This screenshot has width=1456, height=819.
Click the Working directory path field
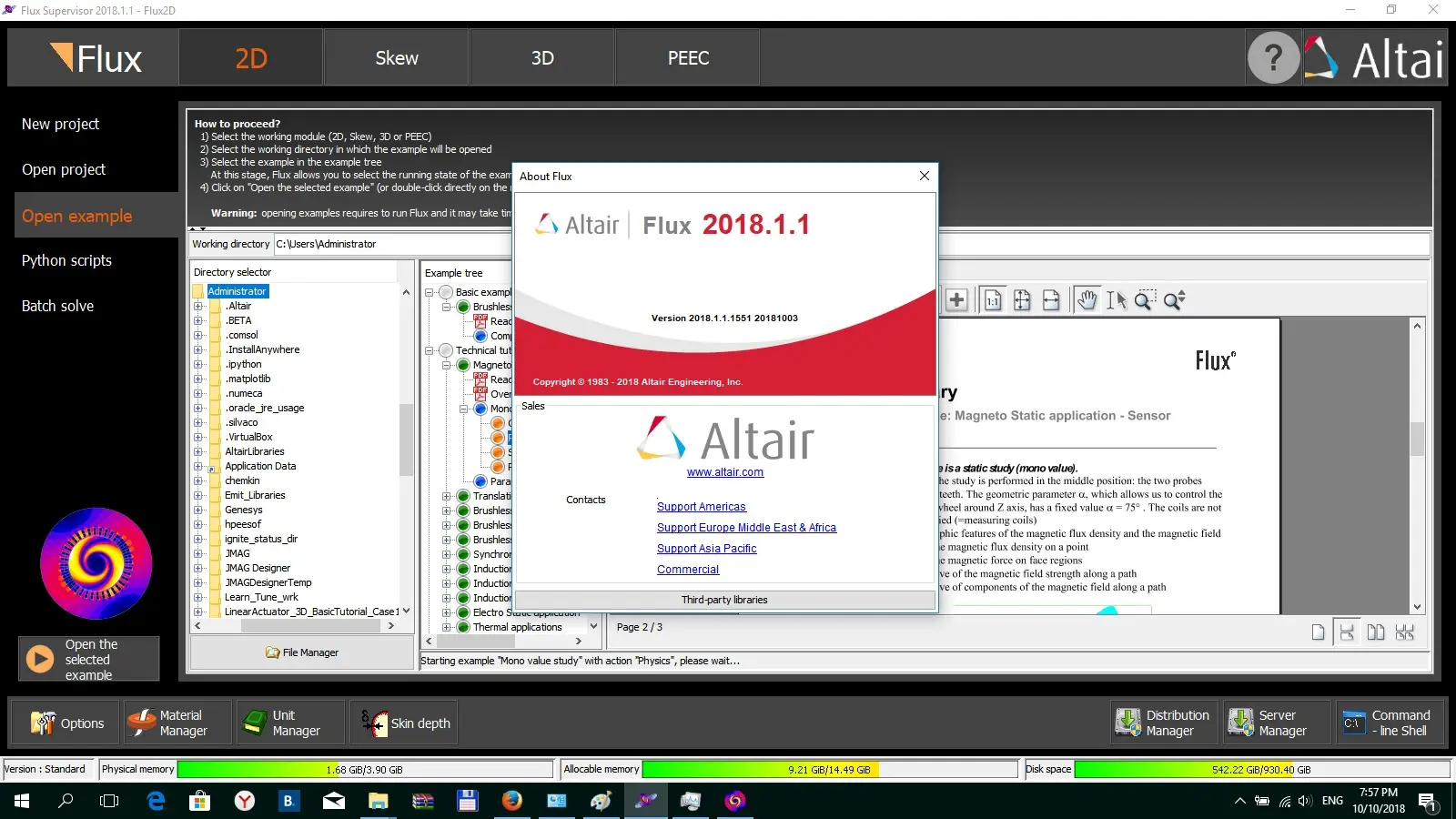(852, 244)
